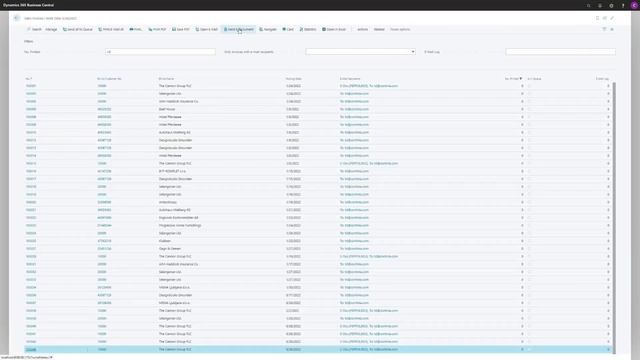Open the Actions menu
This screenshot has width=640, height=360.
362,29
